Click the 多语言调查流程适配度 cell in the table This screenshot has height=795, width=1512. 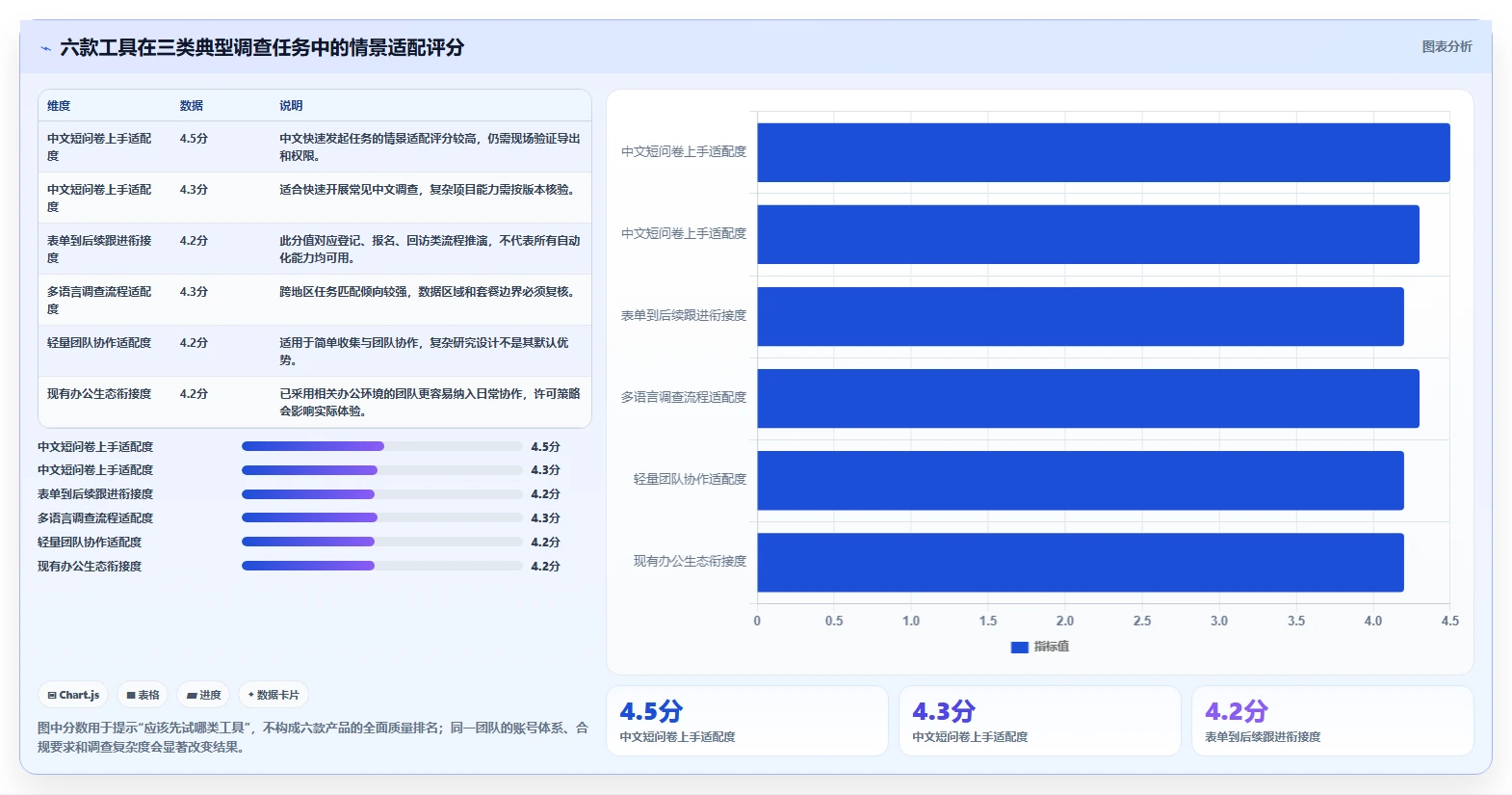coord(100,301)
